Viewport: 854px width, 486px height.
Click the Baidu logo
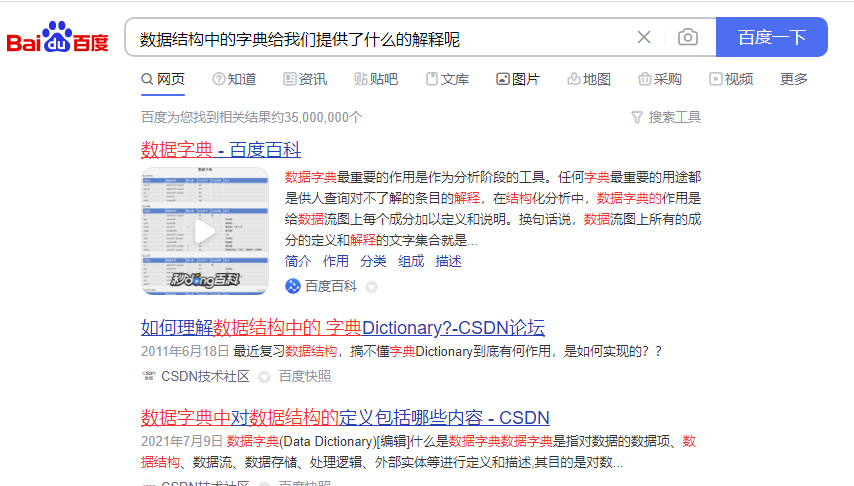coord(58,37)
